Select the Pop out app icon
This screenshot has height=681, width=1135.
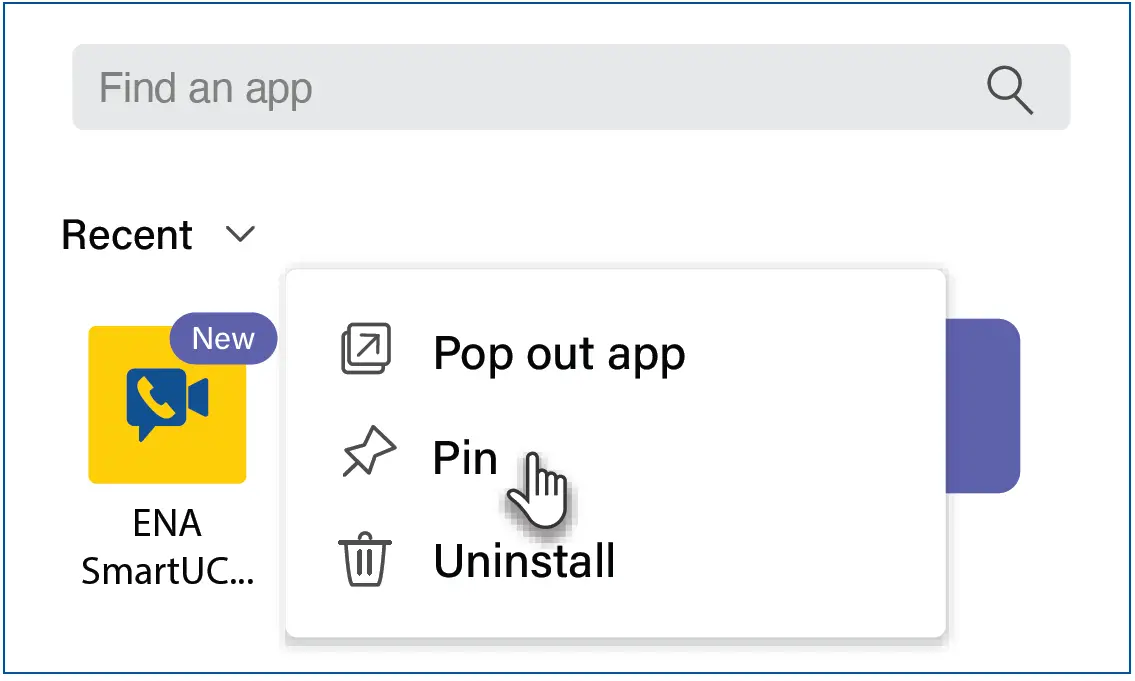tap(366, 352)
